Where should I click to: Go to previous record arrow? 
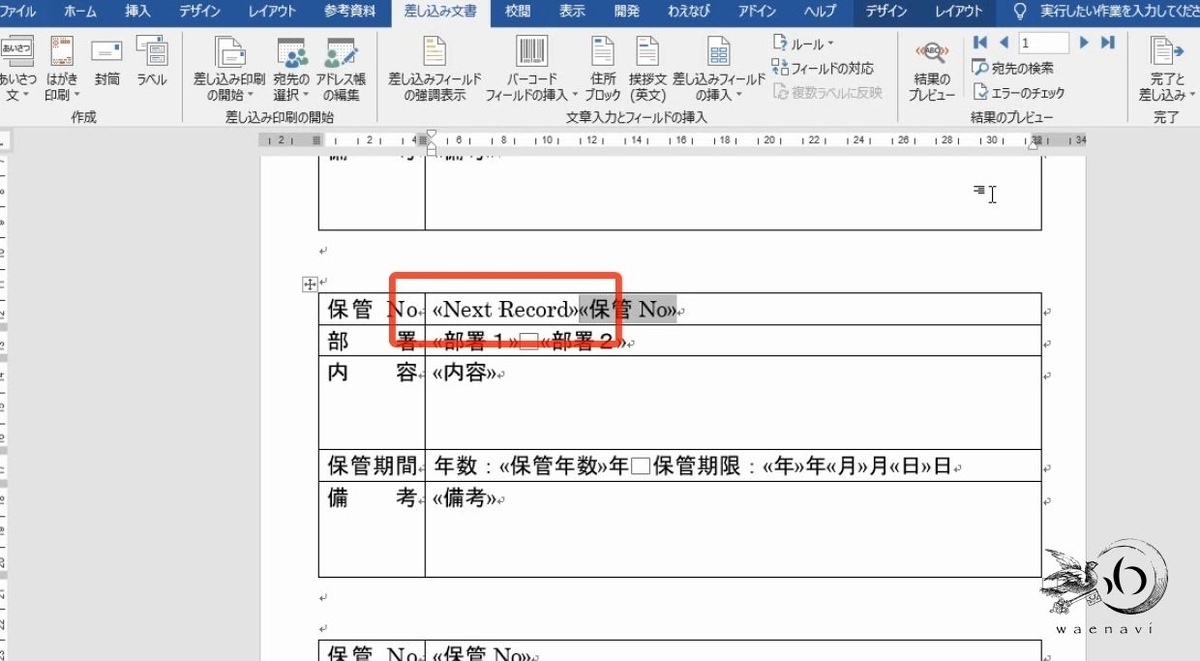click(1003, 43)
